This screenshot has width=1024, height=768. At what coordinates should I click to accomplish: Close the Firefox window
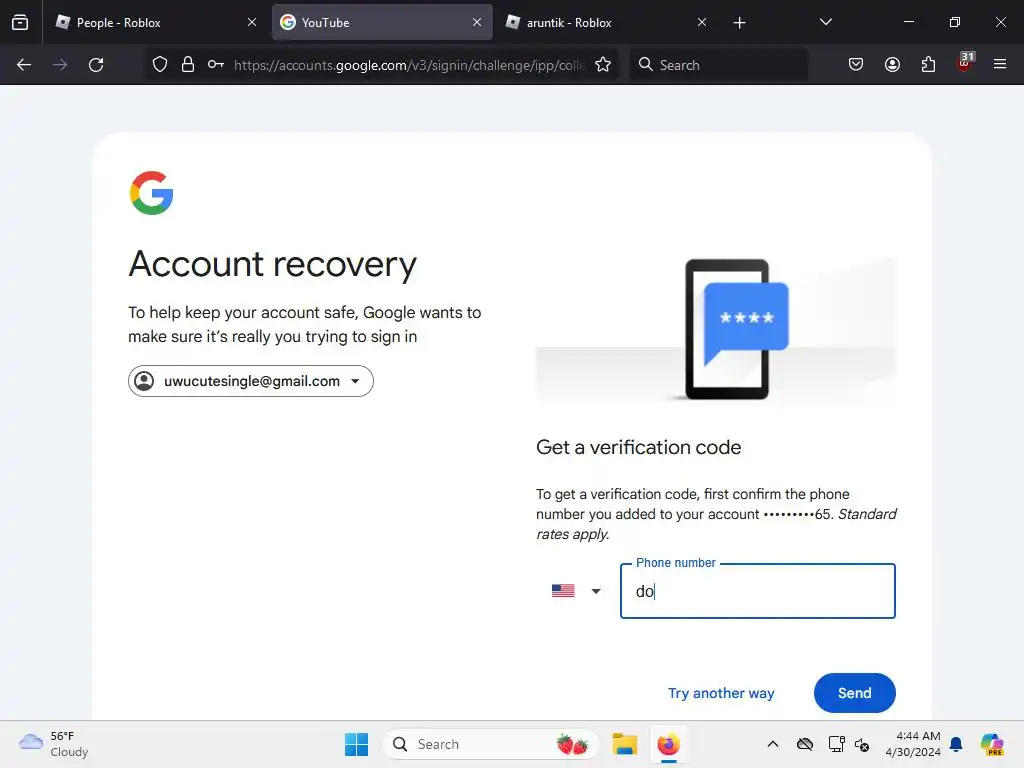1000,22
